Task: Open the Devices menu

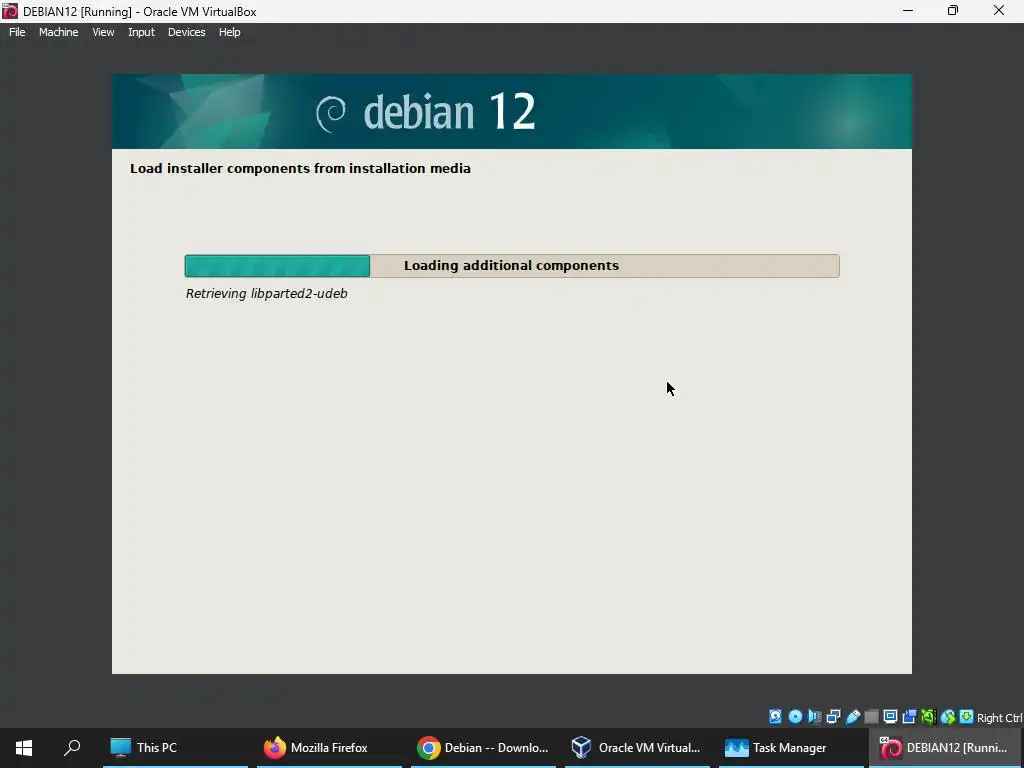Action: click(187, 32)
